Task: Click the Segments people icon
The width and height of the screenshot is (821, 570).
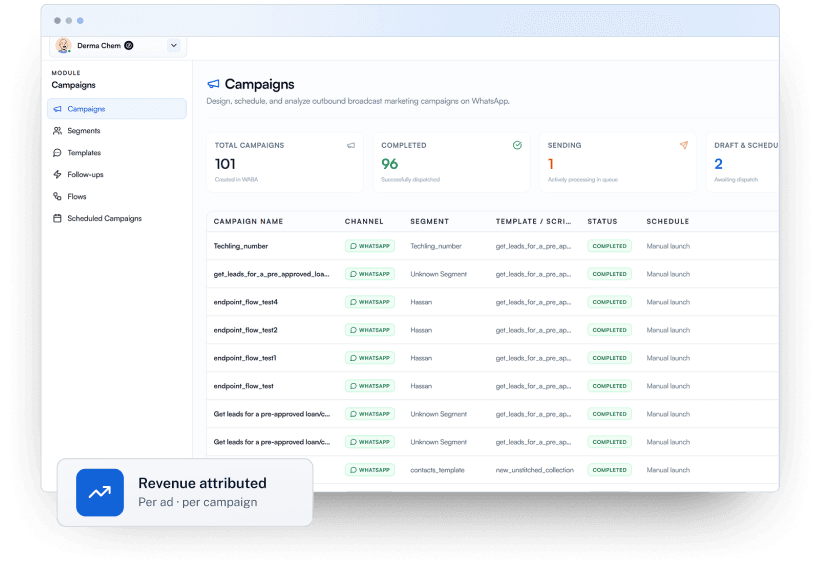Action: point(57,131)
